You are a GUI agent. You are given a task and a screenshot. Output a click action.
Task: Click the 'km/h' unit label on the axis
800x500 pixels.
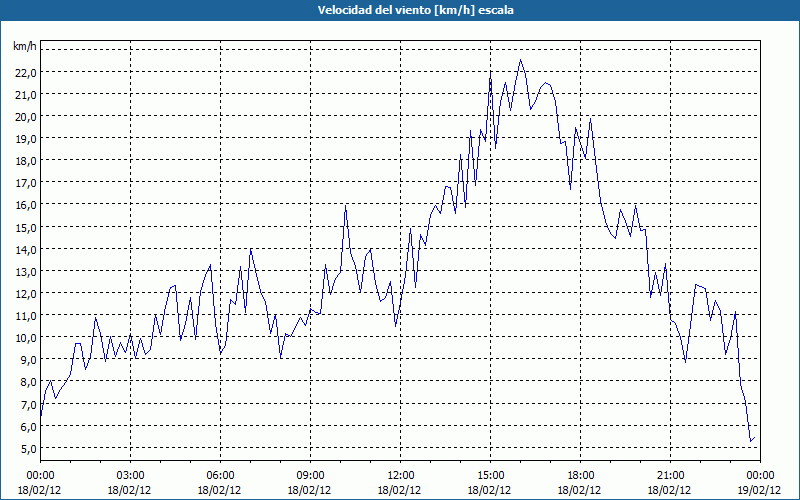tap(25, 47)
